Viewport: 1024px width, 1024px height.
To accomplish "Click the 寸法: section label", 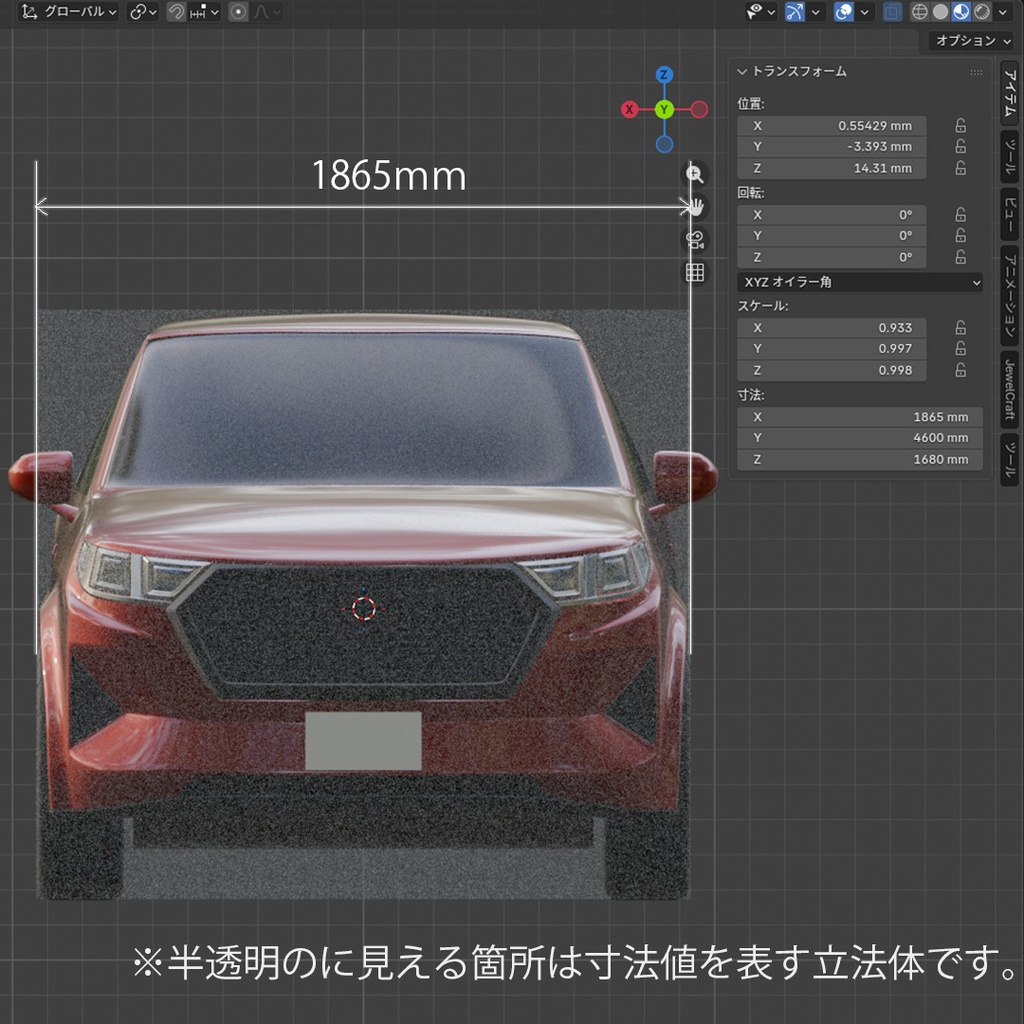I will pyautogui.click(x=750, y=394).
